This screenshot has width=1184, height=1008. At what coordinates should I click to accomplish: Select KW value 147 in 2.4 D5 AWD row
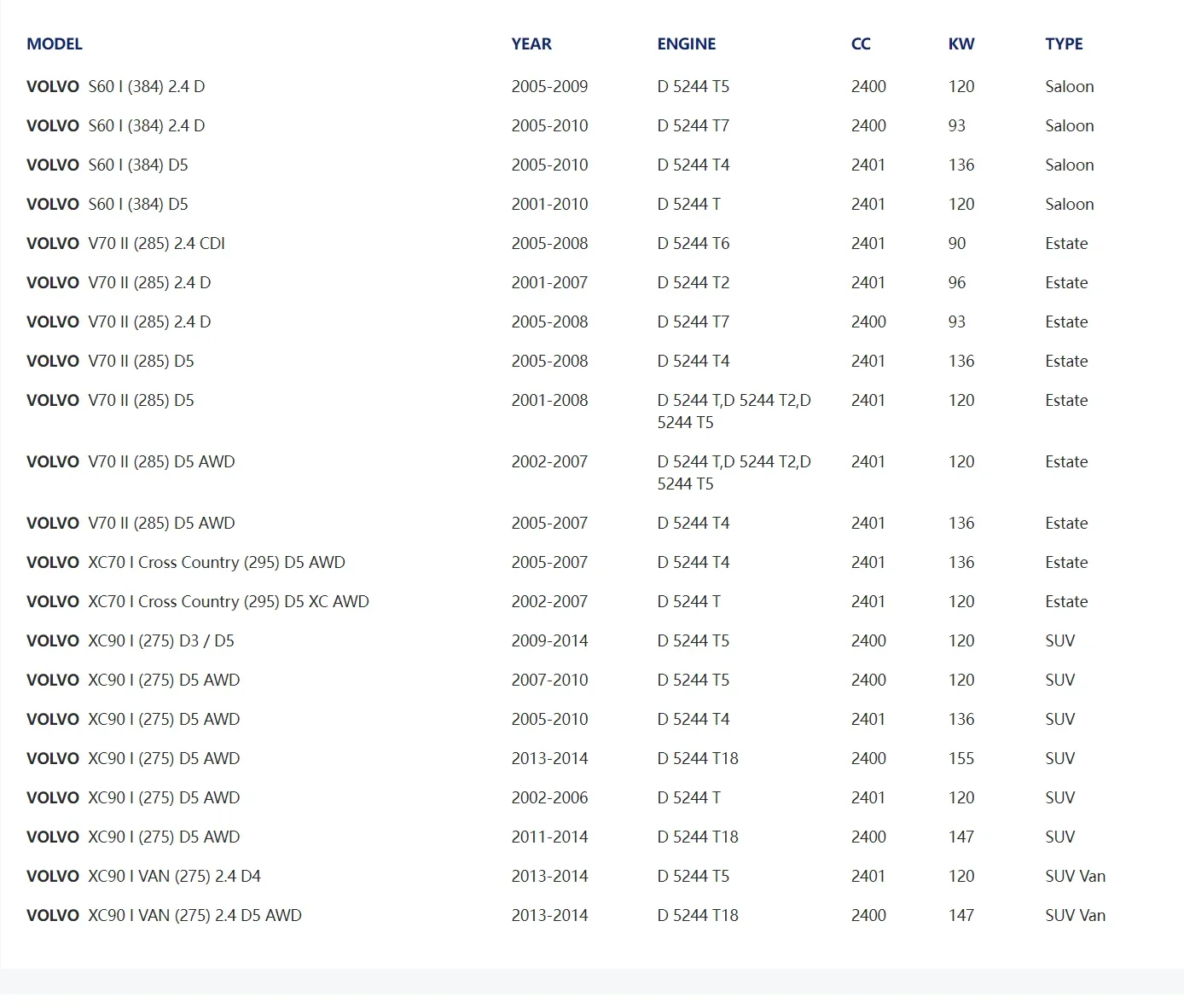(x=961, y=915)
